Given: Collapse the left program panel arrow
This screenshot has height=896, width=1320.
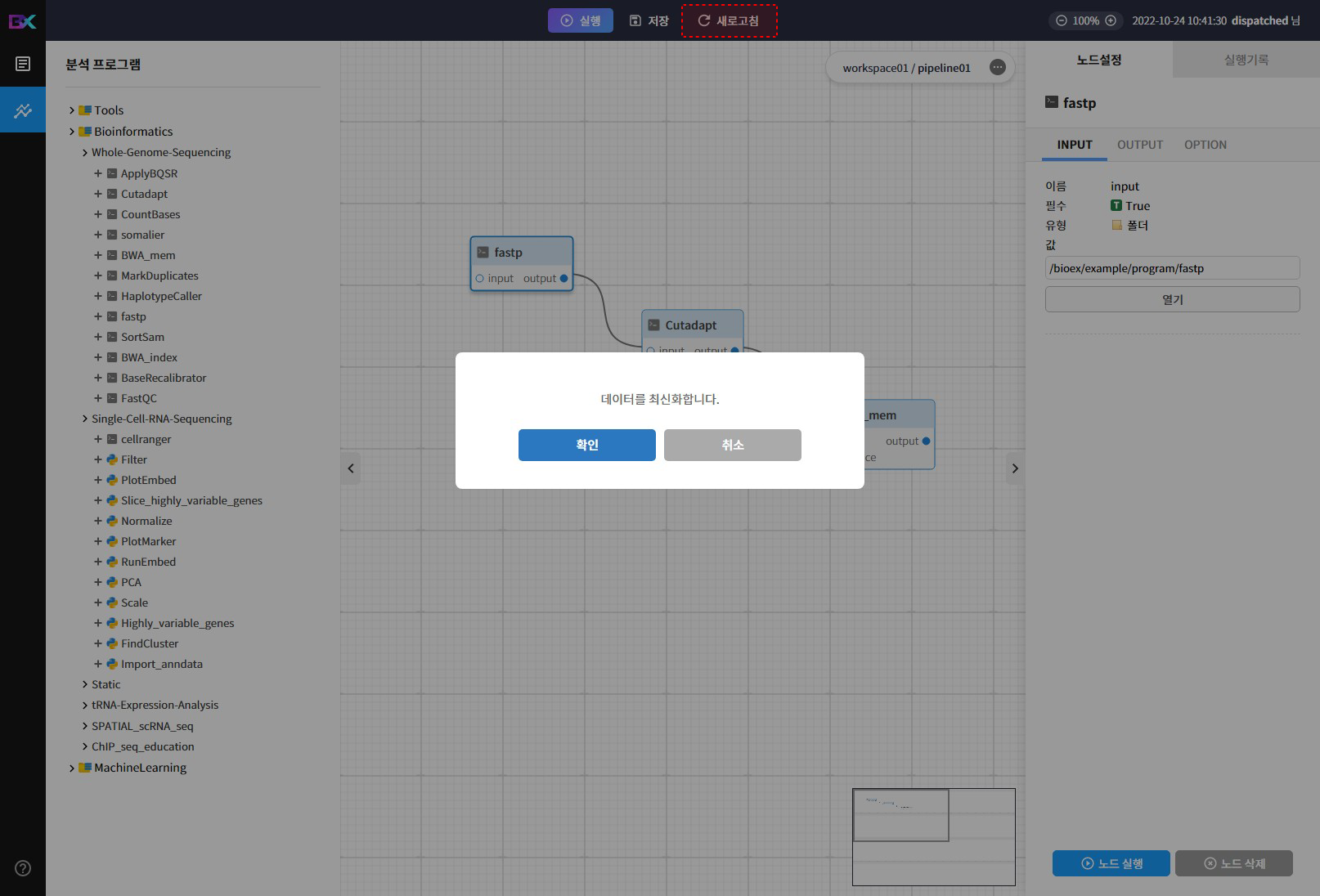Looking at the screenshot, I should coord(351,468).
